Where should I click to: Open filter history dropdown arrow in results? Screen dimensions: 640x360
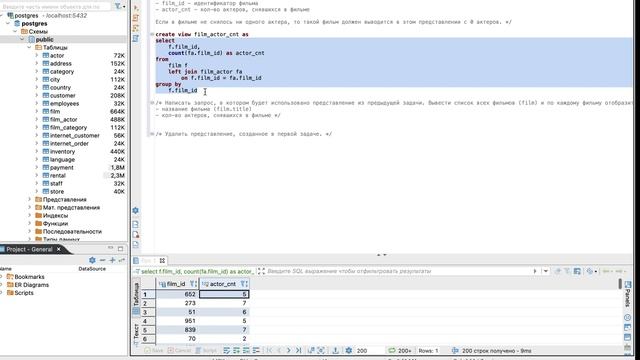pos(545,271)
